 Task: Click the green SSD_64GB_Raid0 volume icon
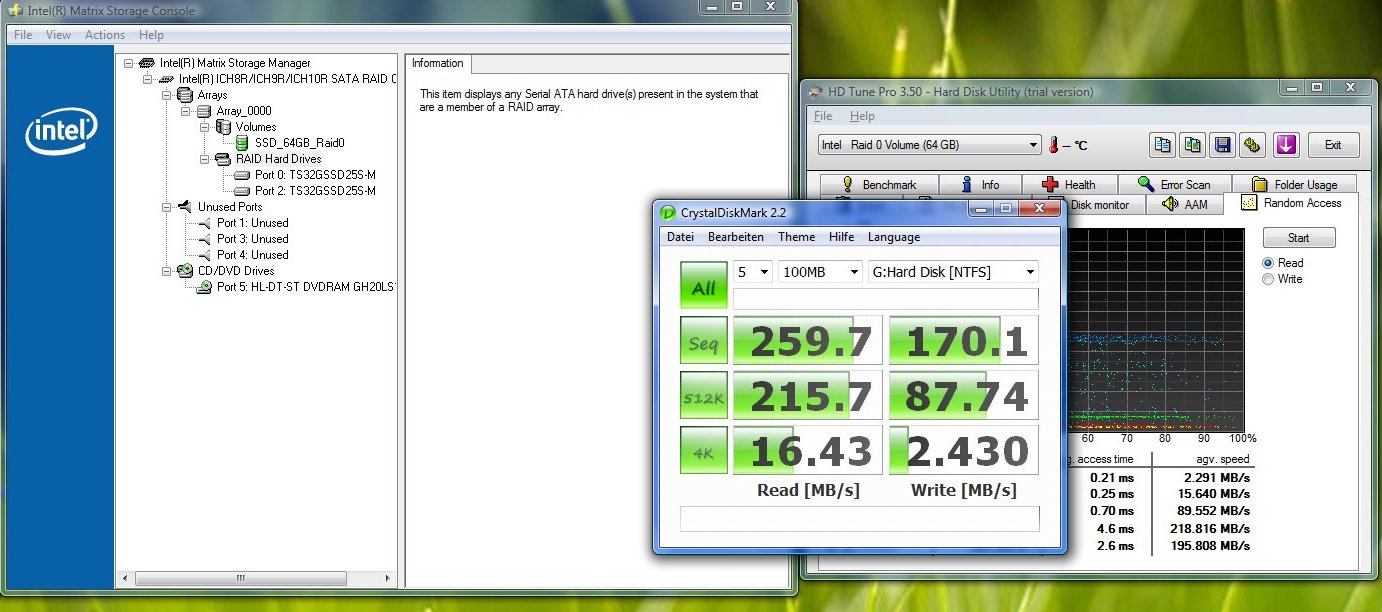click(x=243, y=143)
